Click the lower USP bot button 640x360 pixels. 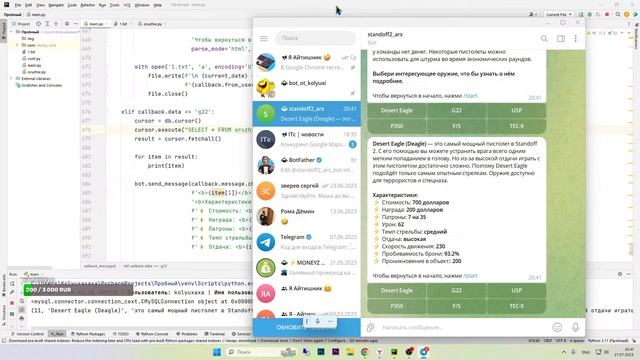pyautogui.click(x=516, y=291)
